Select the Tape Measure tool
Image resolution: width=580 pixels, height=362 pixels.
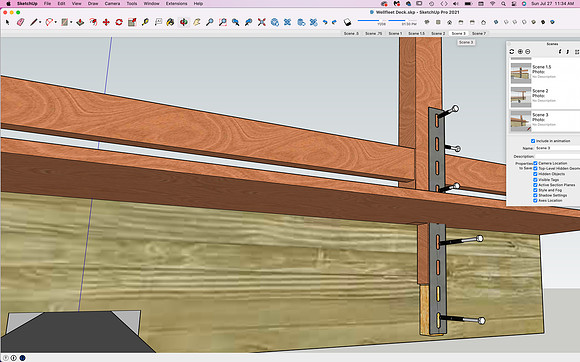(145, 23)
